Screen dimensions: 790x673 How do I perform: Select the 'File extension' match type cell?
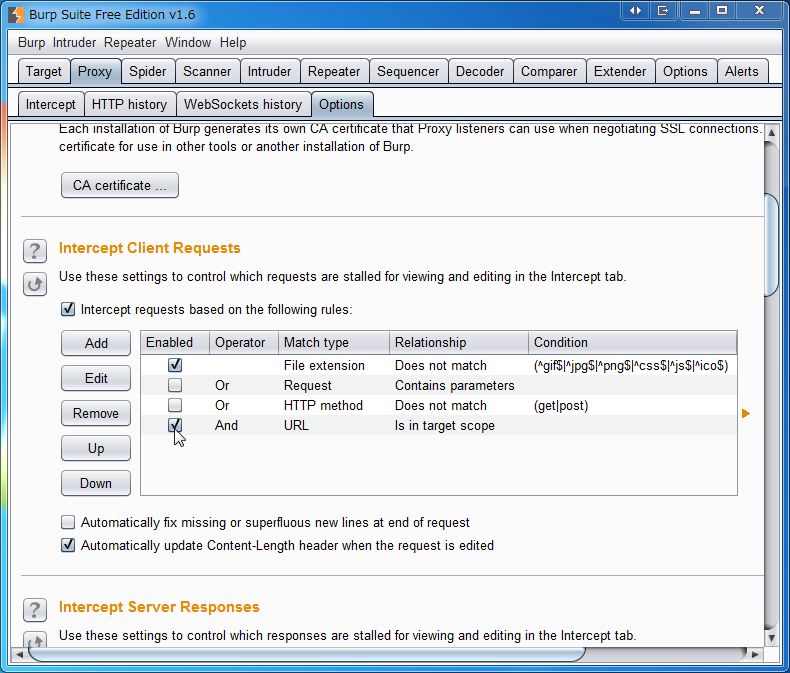(x=334, y=365)
